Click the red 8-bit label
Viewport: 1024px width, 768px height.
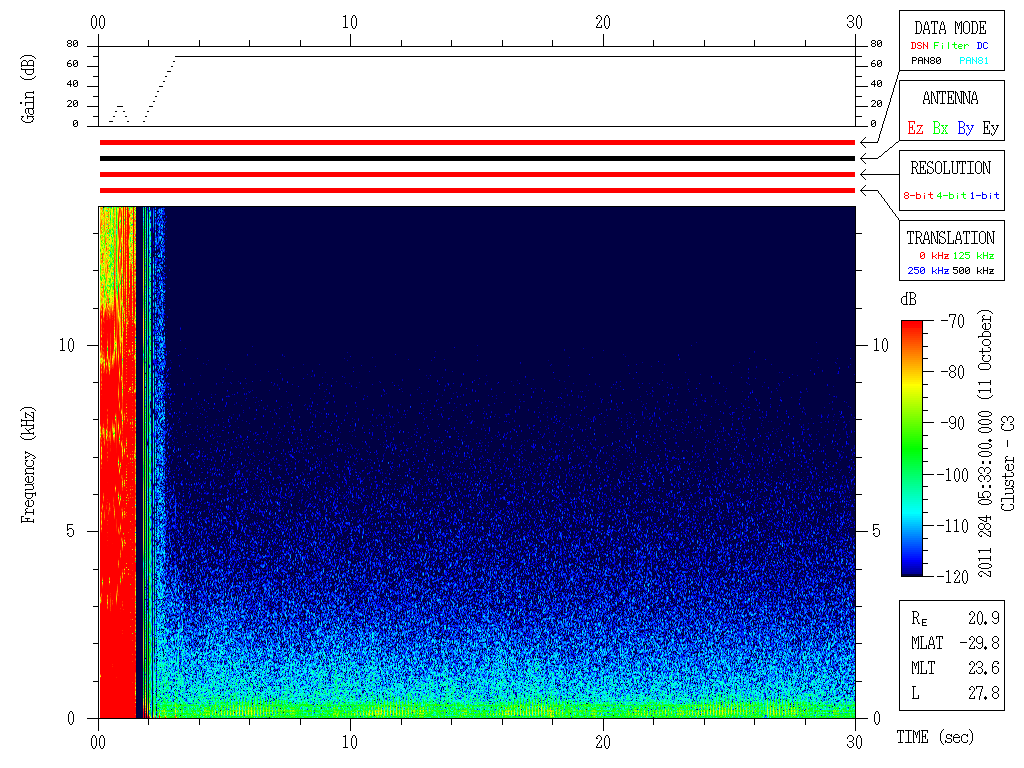[918, 195]
